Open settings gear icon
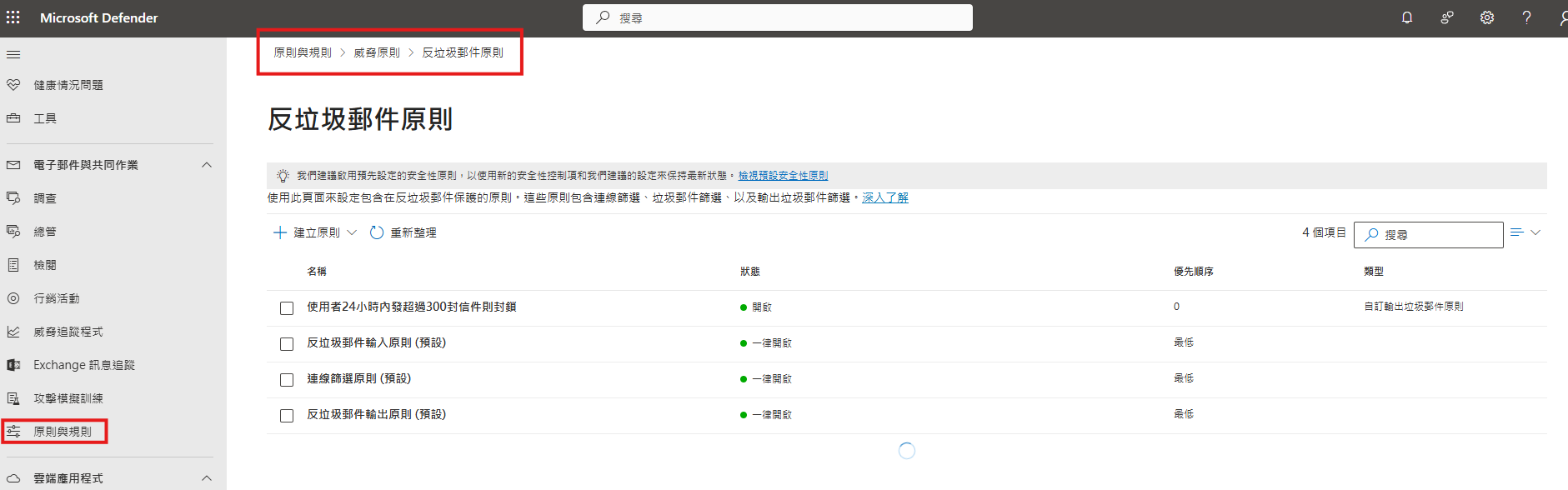Screen dimensions: 1568x490 click(x=1487, y=17)
